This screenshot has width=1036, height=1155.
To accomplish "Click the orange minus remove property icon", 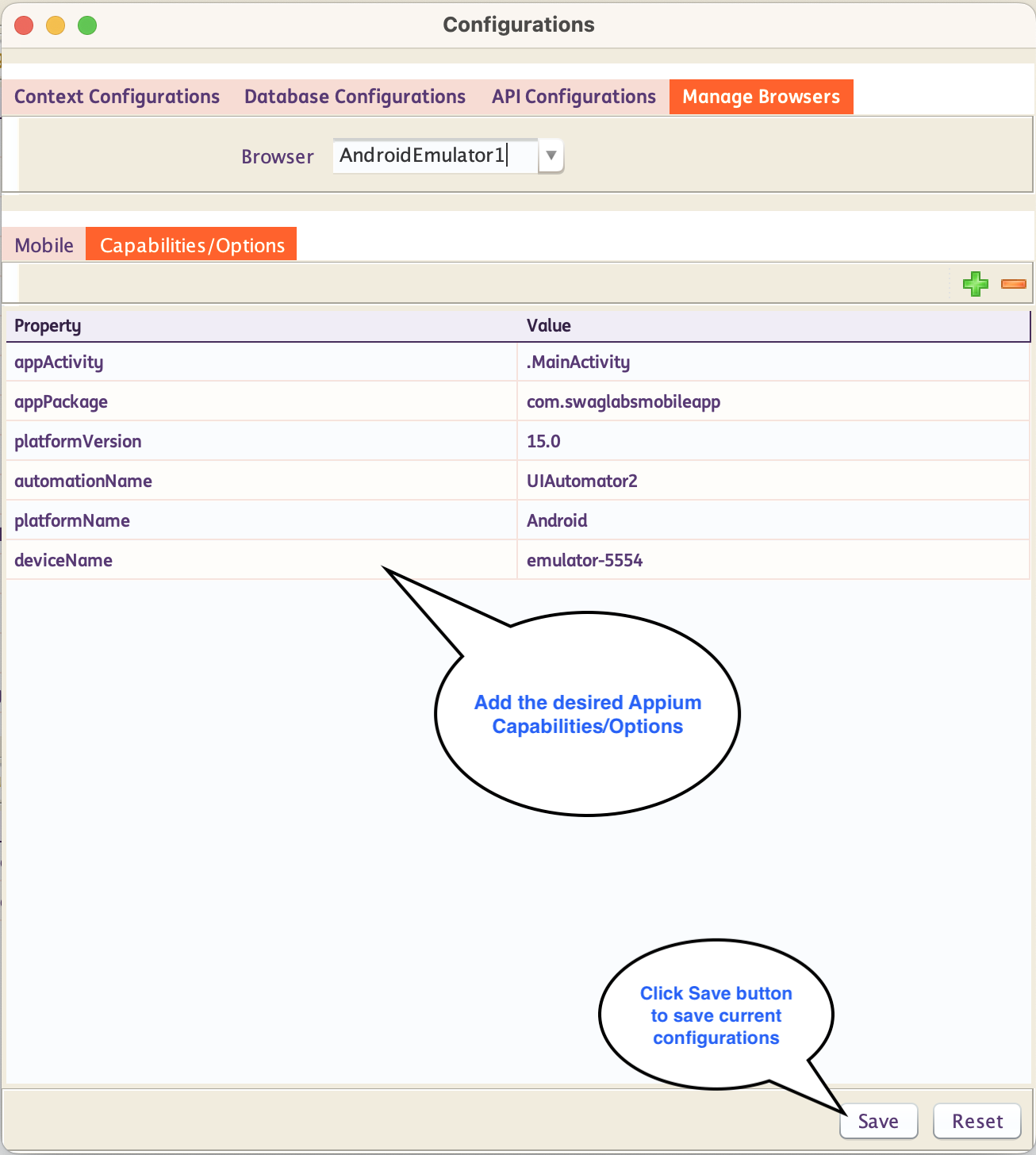I will (x=1013, y=283).
